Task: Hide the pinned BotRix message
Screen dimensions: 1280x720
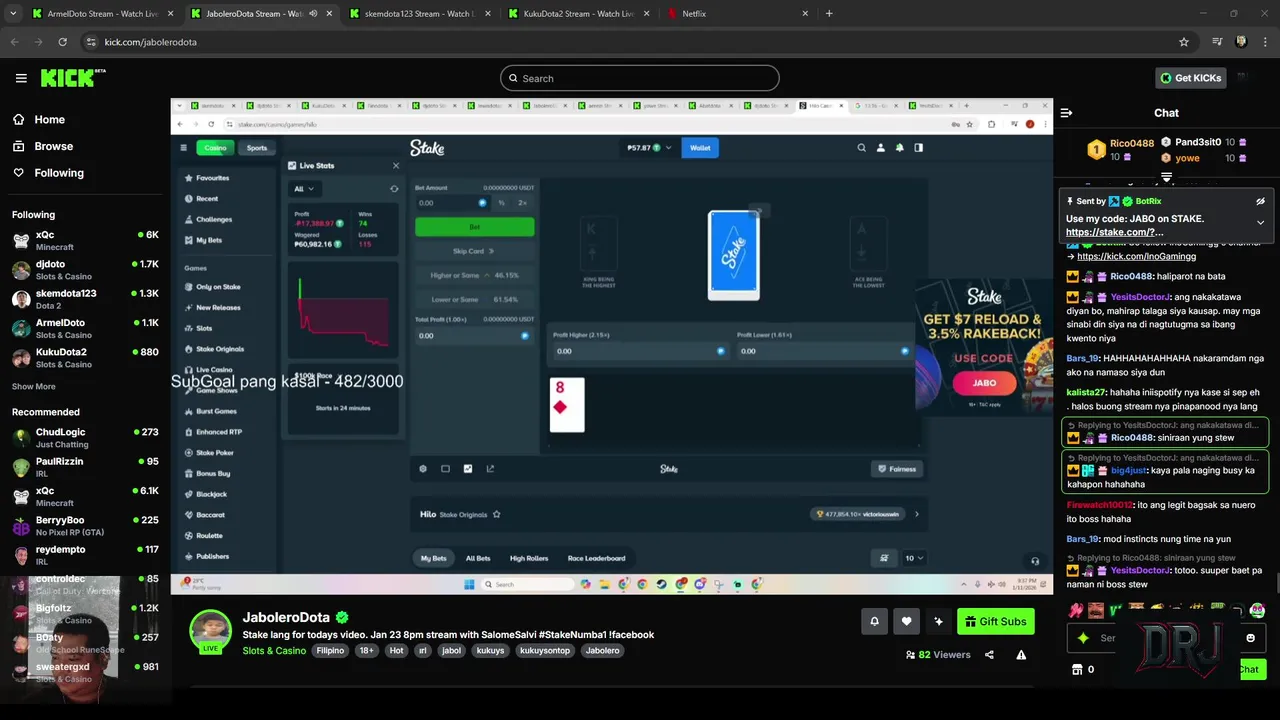Action: click(x=1260, y=201)
